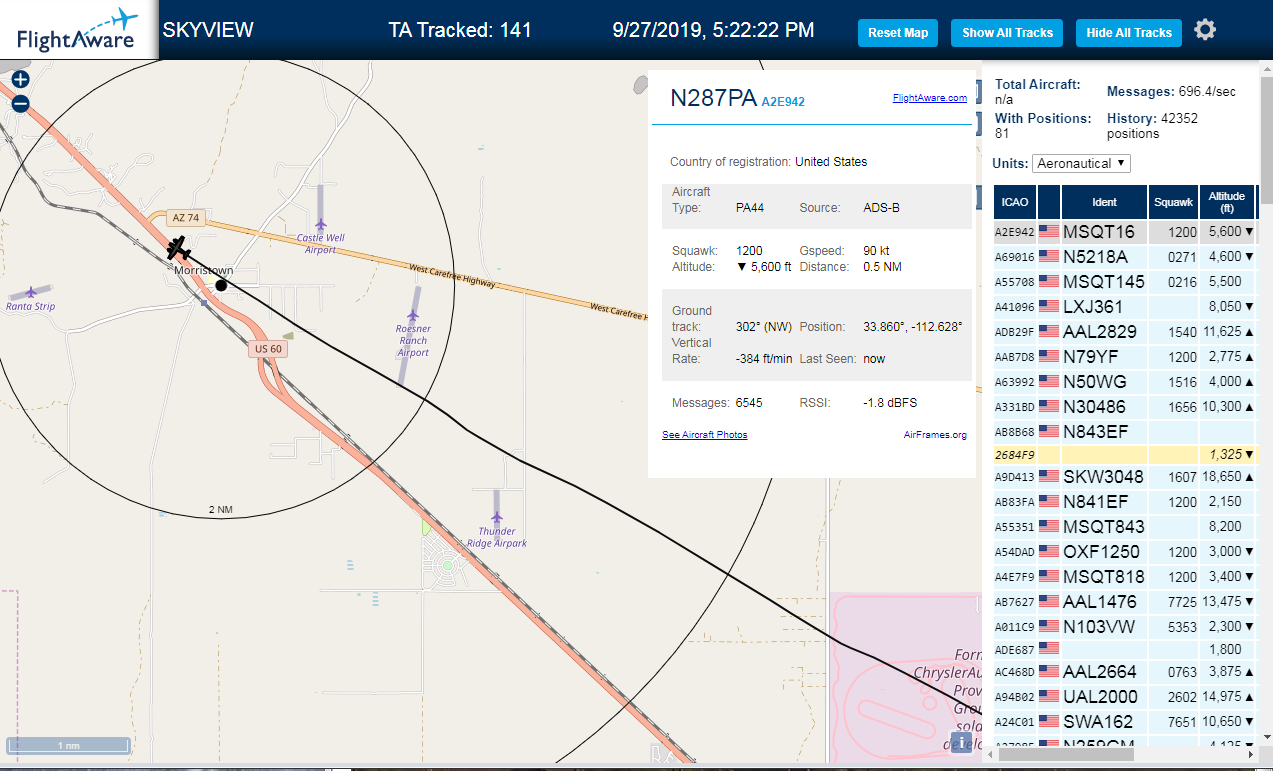Zoom out with the minus map button

pos(20,103)
